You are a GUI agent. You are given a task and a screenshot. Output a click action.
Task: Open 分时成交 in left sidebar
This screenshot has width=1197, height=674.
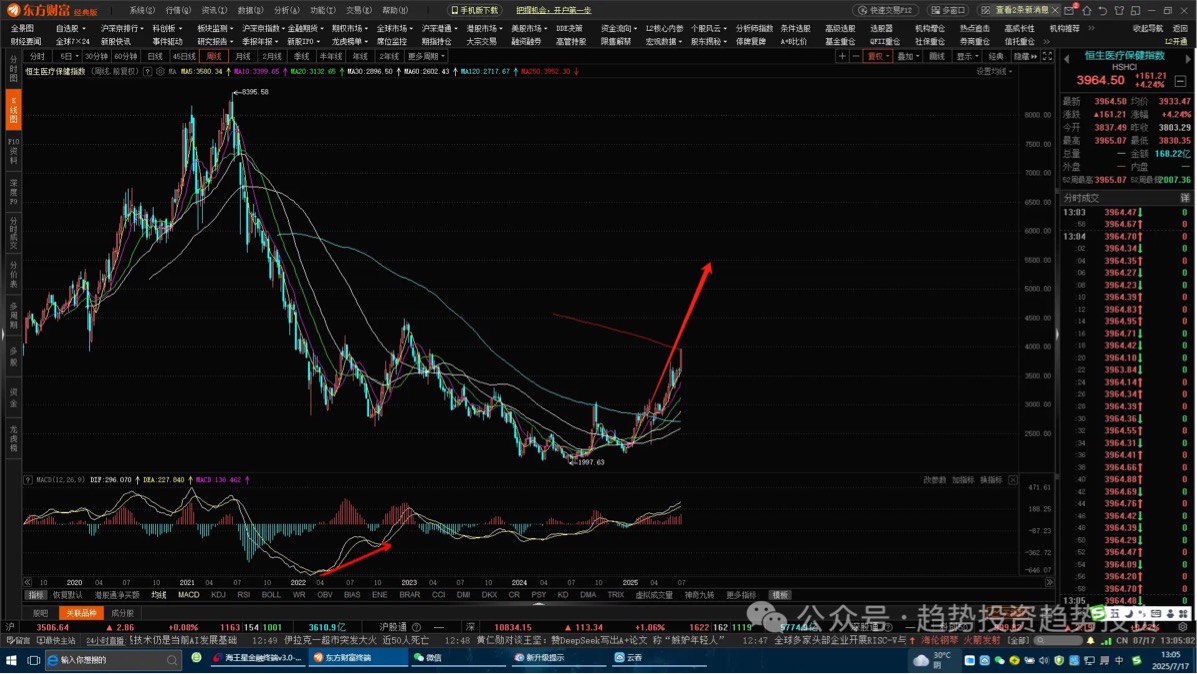(13, 234)
